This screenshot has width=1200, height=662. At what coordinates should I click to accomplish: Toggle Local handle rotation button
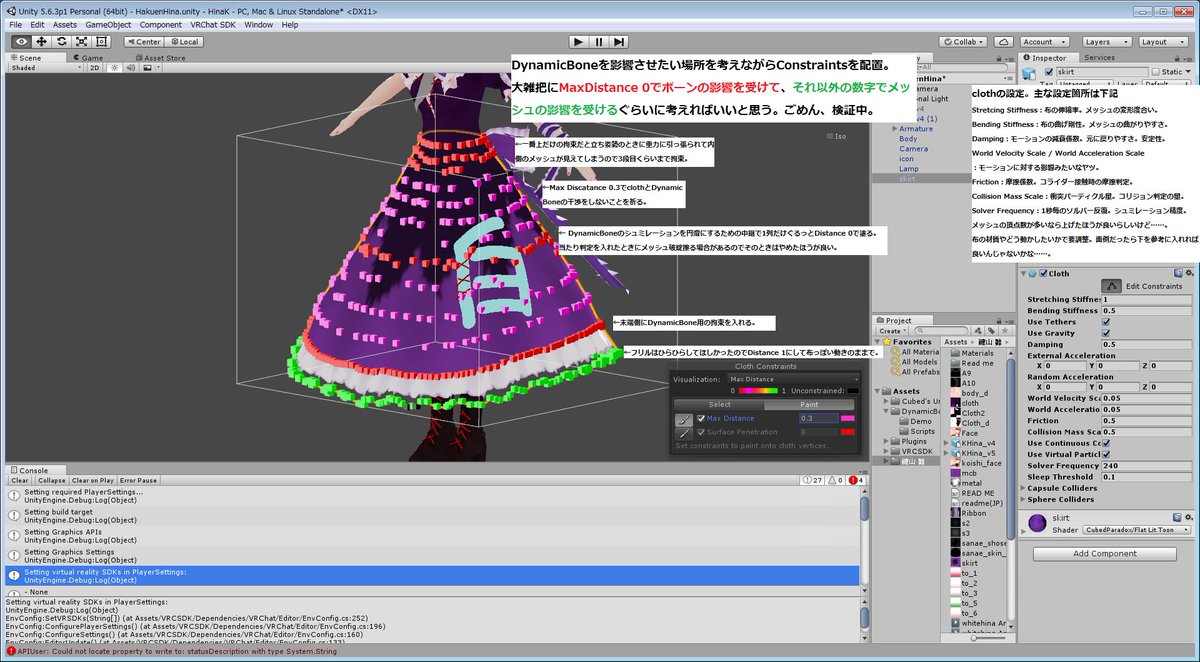(183, 42)
